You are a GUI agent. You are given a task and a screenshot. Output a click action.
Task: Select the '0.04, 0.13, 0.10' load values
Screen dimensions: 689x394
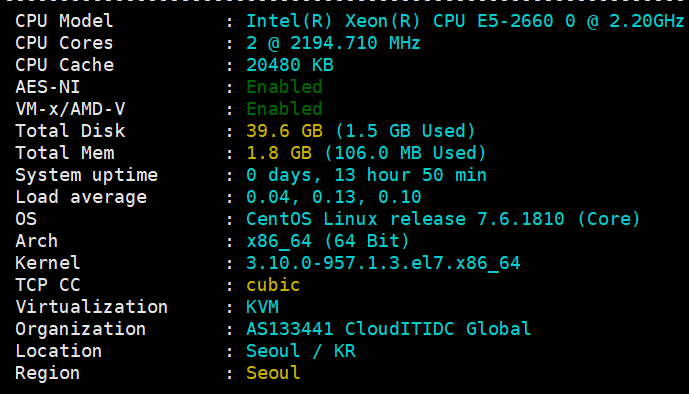click(334, 197)
